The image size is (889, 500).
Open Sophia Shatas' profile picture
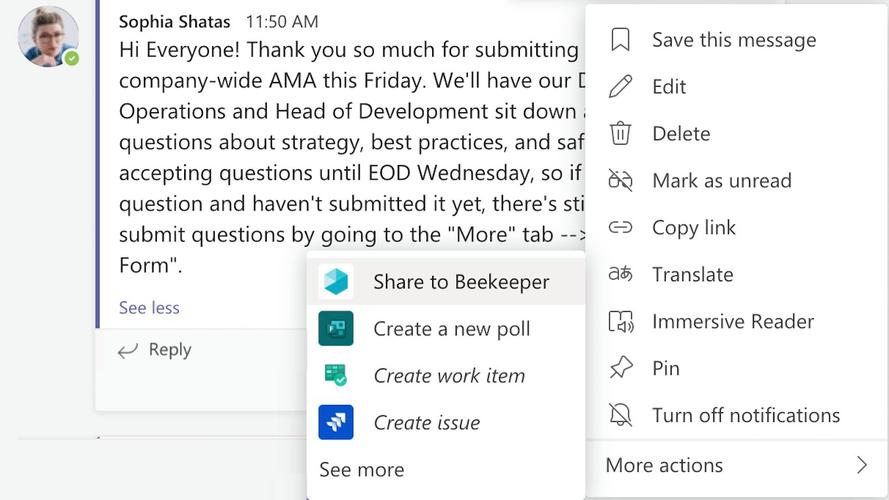point(47,36)
